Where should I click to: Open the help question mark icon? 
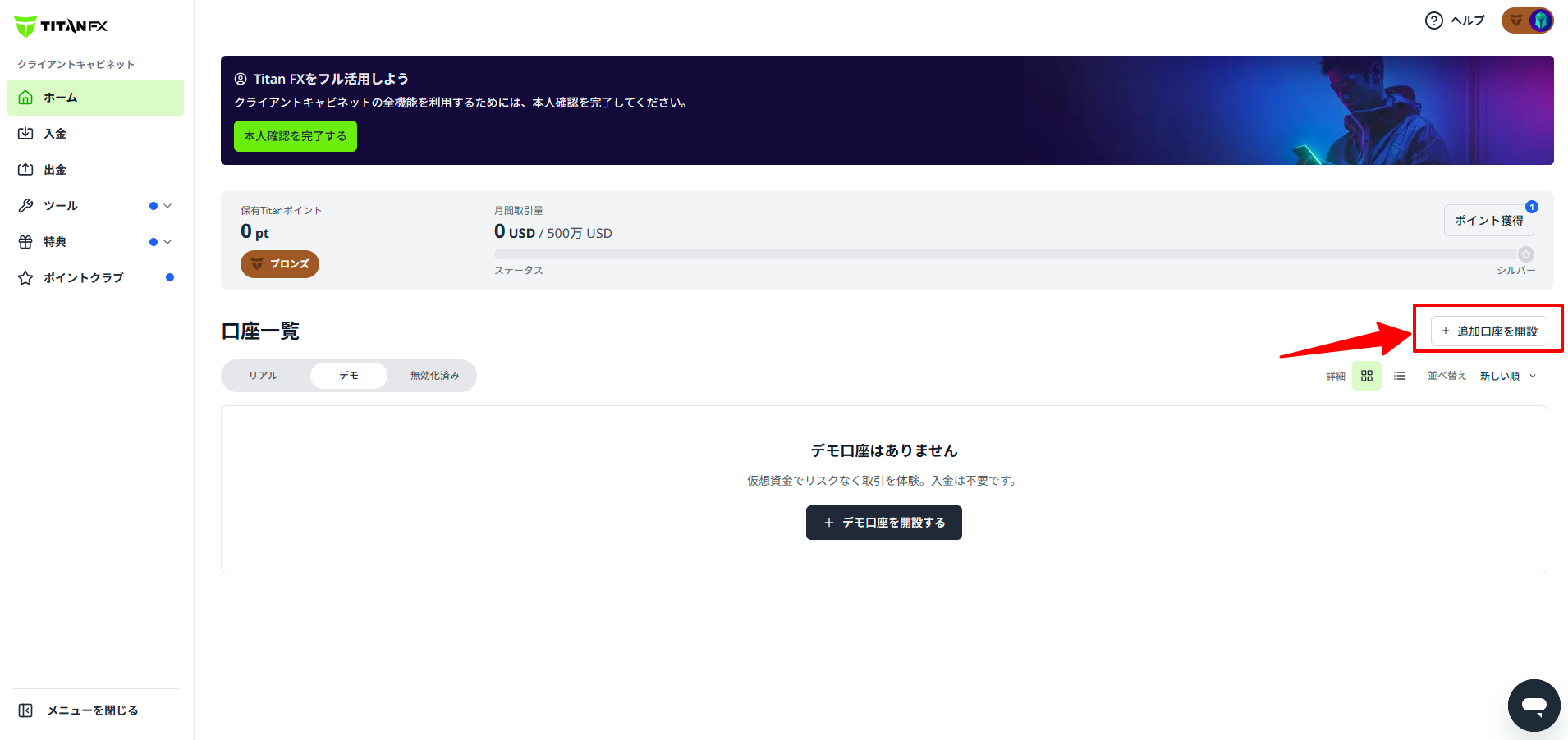tap(1433, 21)
